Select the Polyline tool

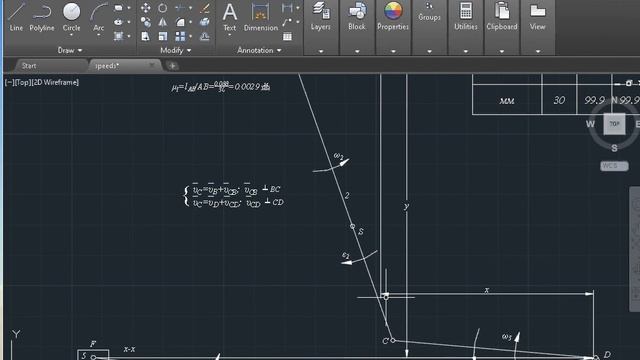42,16
